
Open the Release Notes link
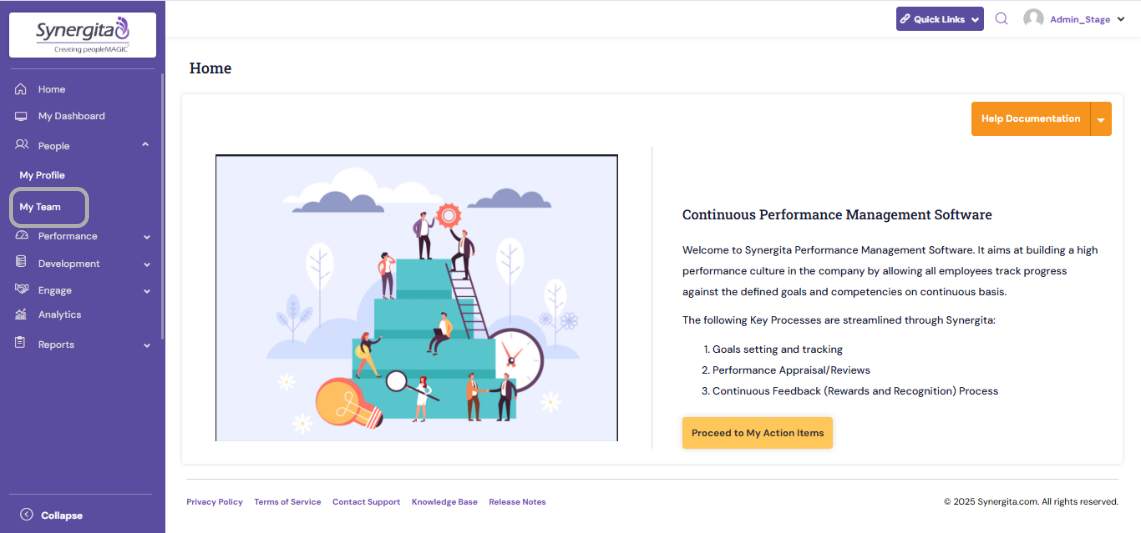click(x=517, y=502)
